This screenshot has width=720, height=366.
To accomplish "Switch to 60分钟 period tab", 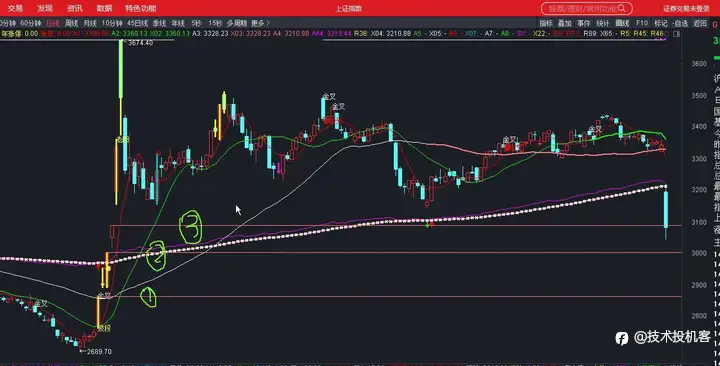I will 30,23.
